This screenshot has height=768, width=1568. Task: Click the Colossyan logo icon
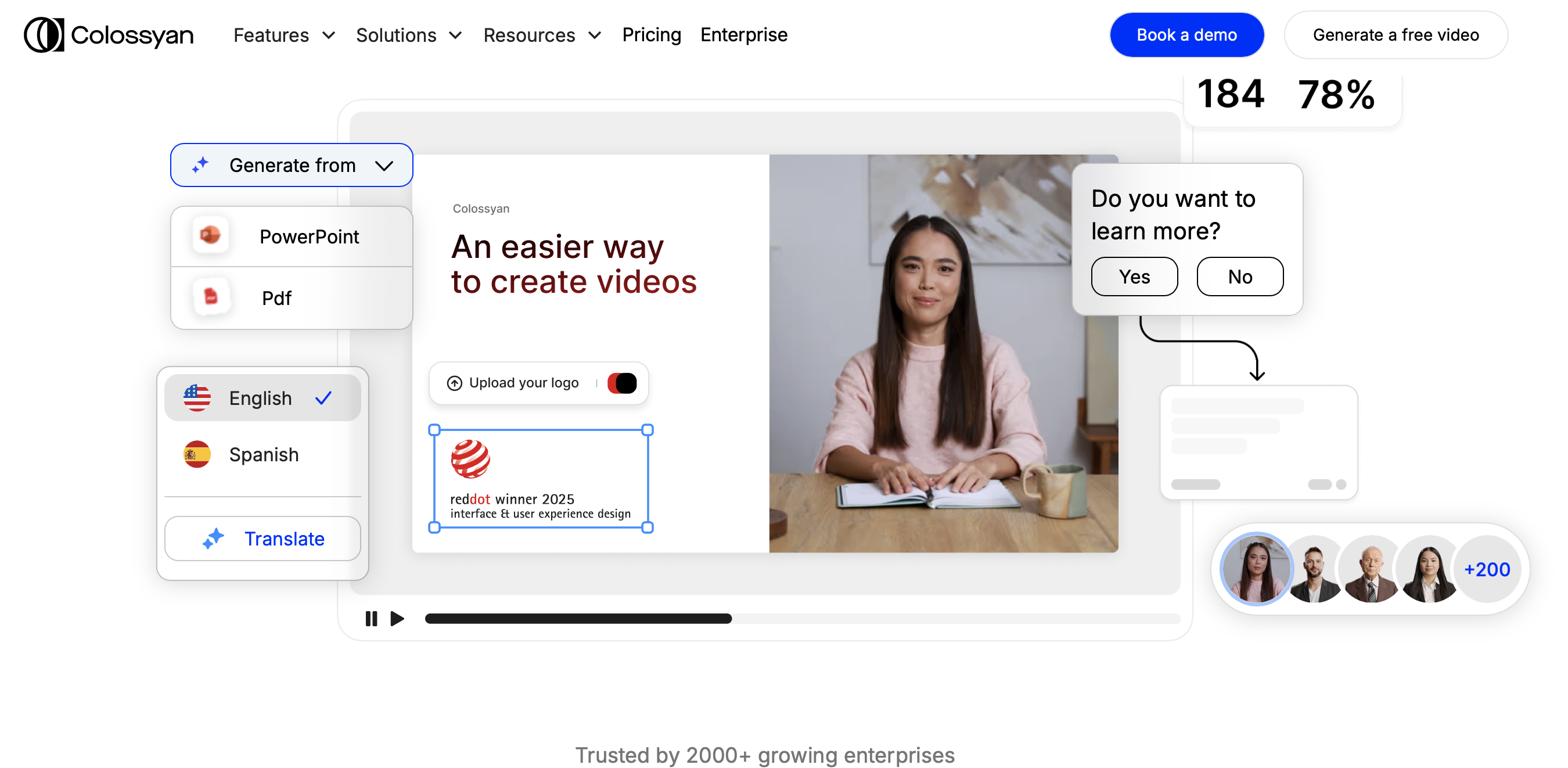(x=44, y=35)
